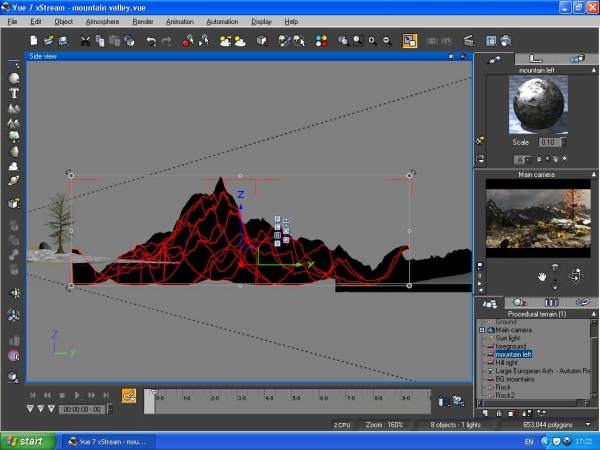This screenshot has width=600, height=450.
Task: Add a cloud object icon
Action: tap(14, 166)
